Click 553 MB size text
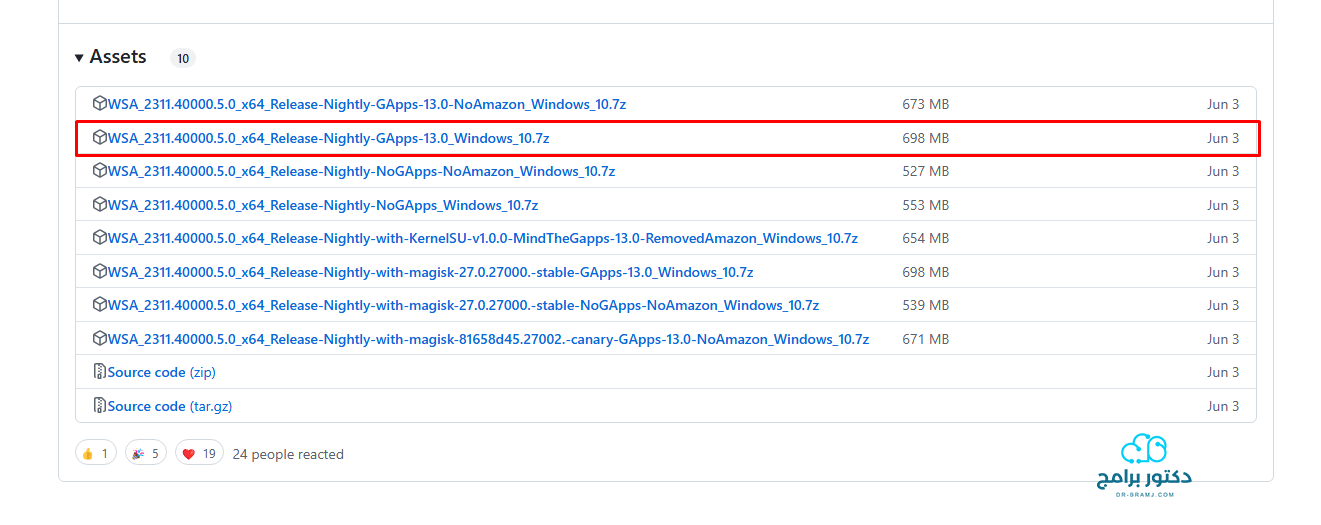Image resolution: width=1321 pixels, height=525 pixels. point(926,205)
